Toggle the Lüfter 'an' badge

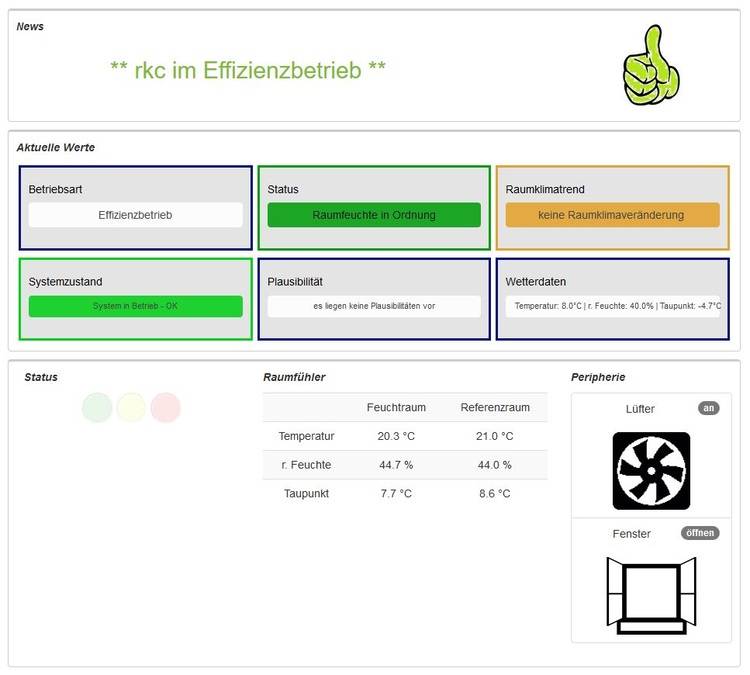[708, 408]
